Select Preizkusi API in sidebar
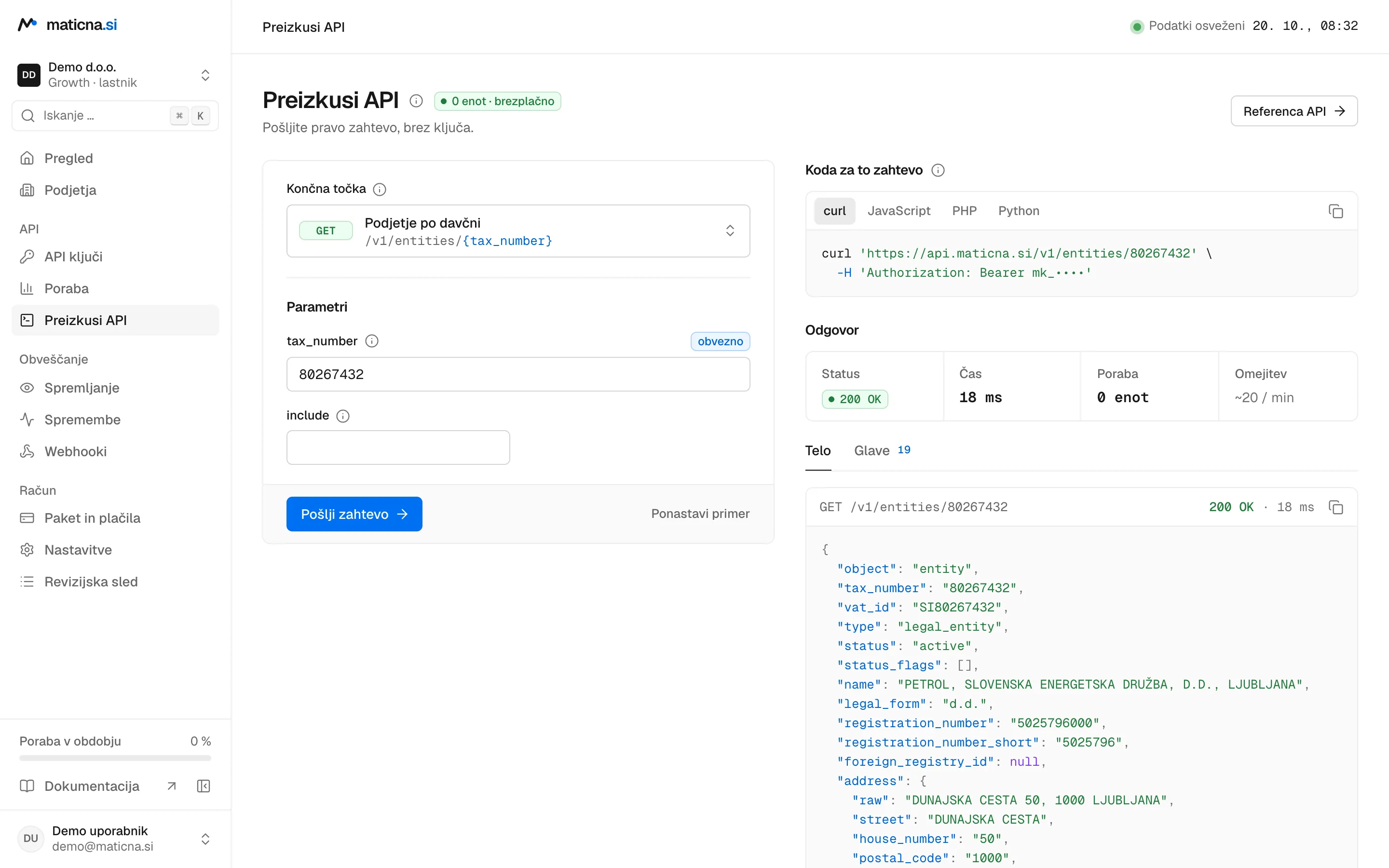This screenshot has height=868, width=1389. [x=115, y=320]
